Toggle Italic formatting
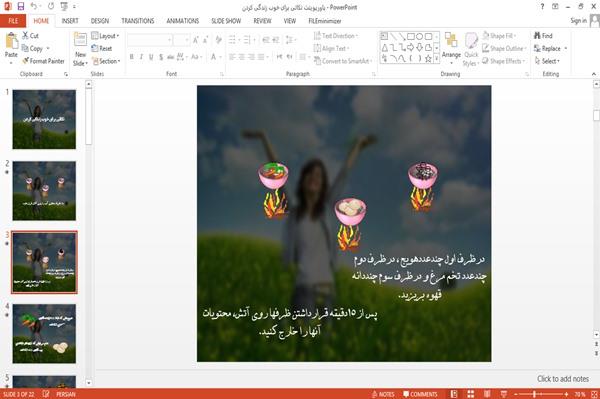The image size is (600, 399). point(141,57)
